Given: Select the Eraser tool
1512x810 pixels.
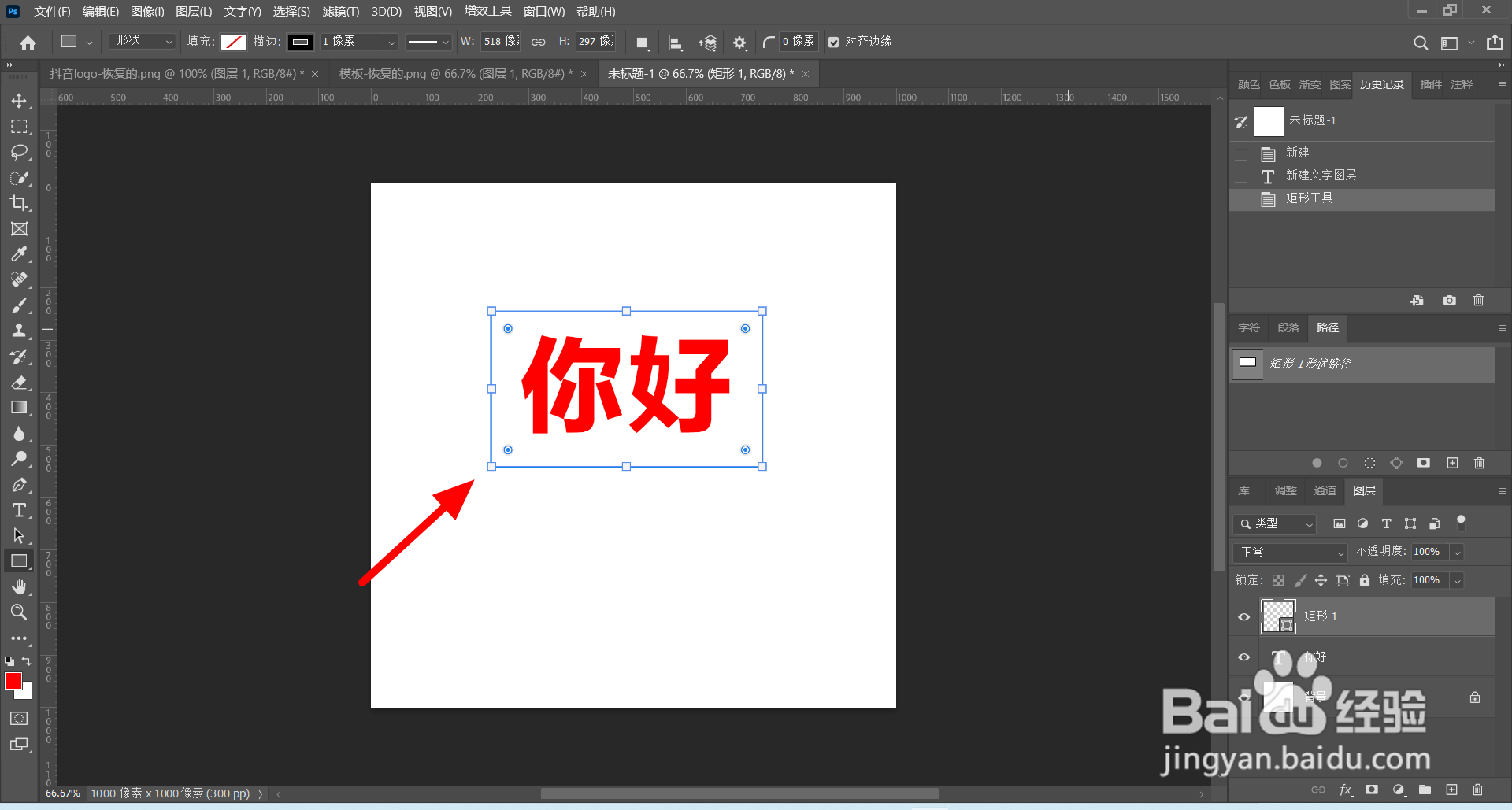Looking at the screenshot, I should pos(19,383).
